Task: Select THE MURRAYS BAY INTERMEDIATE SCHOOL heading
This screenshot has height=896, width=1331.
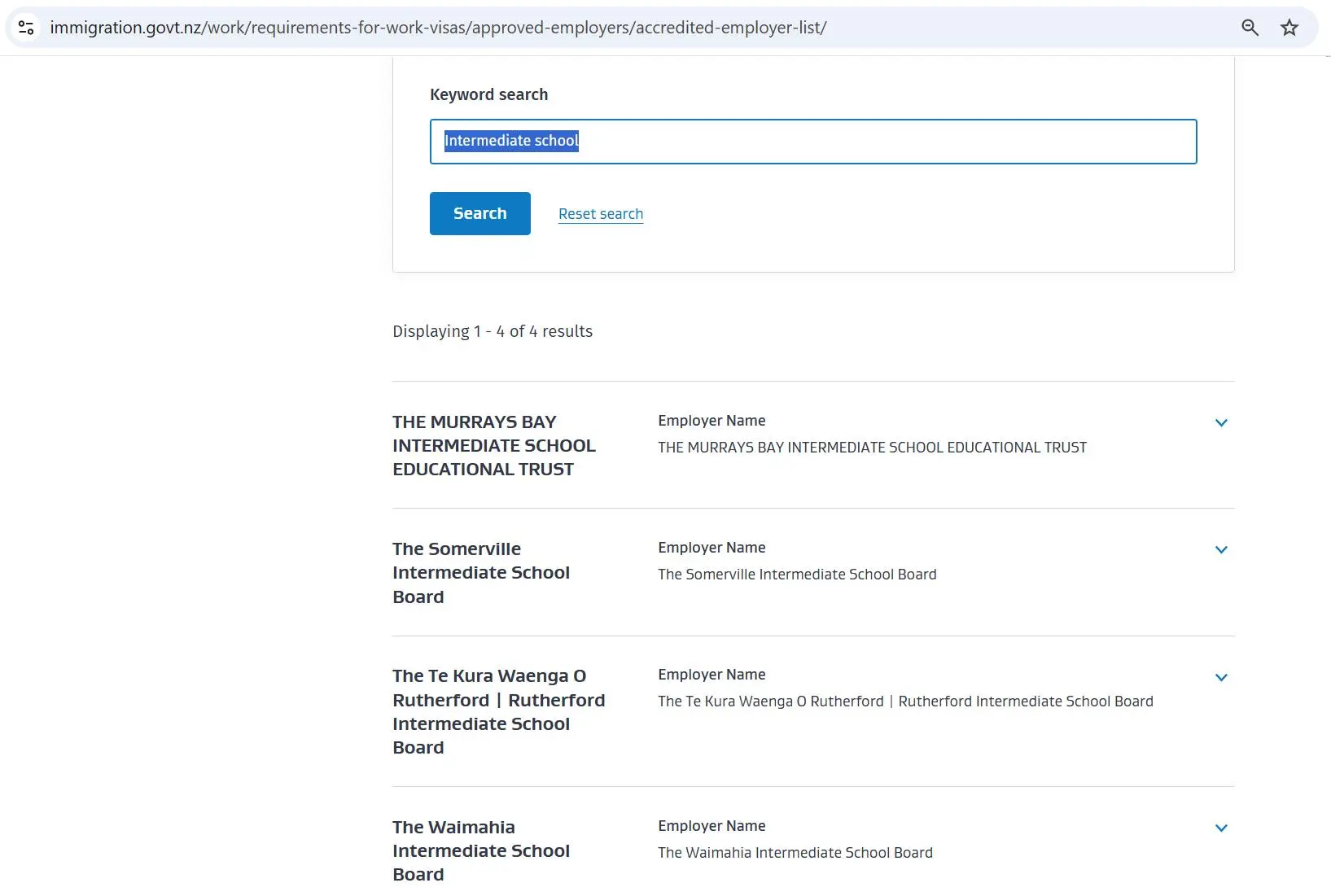Action: [x=493, y=445]
